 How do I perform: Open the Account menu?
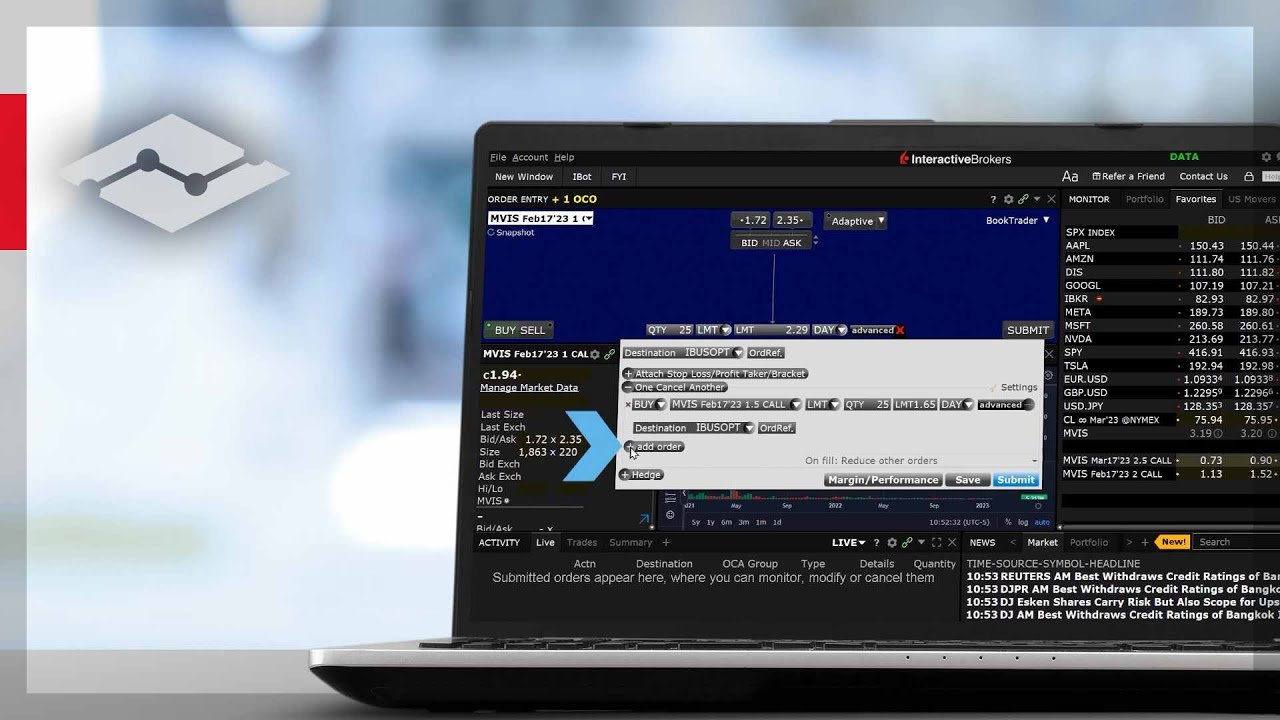tap(530, 157)
